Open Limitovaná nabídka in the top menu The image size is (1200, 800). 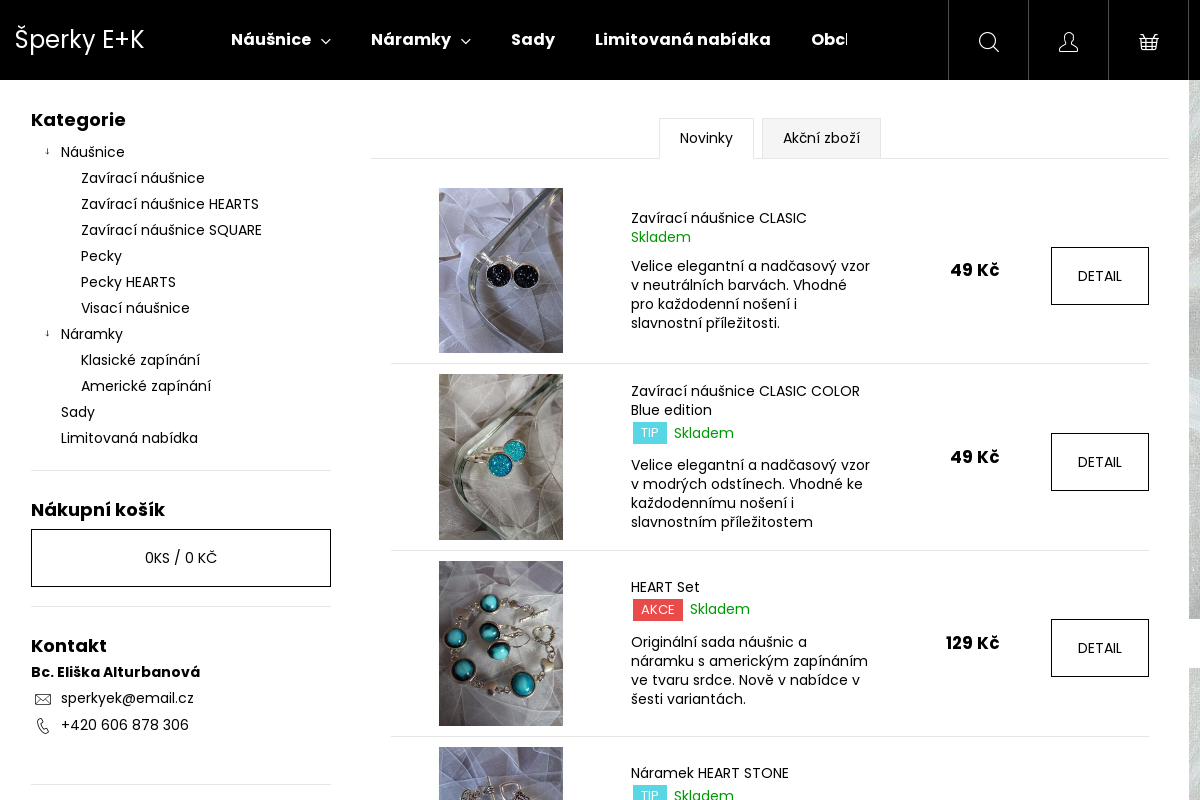[x=682, y=40]
